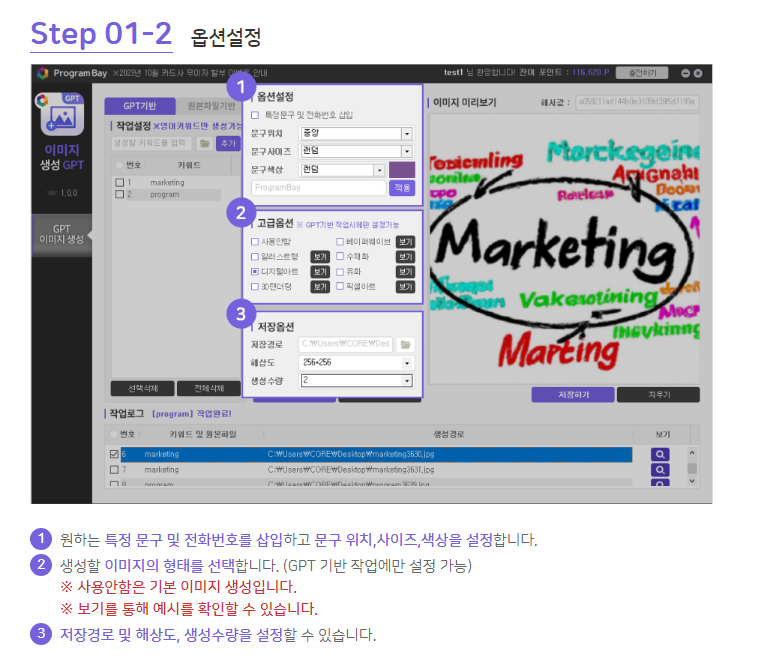
Task: Preview the 픽셀아트 style with 보기
Action: coord(405,286)
